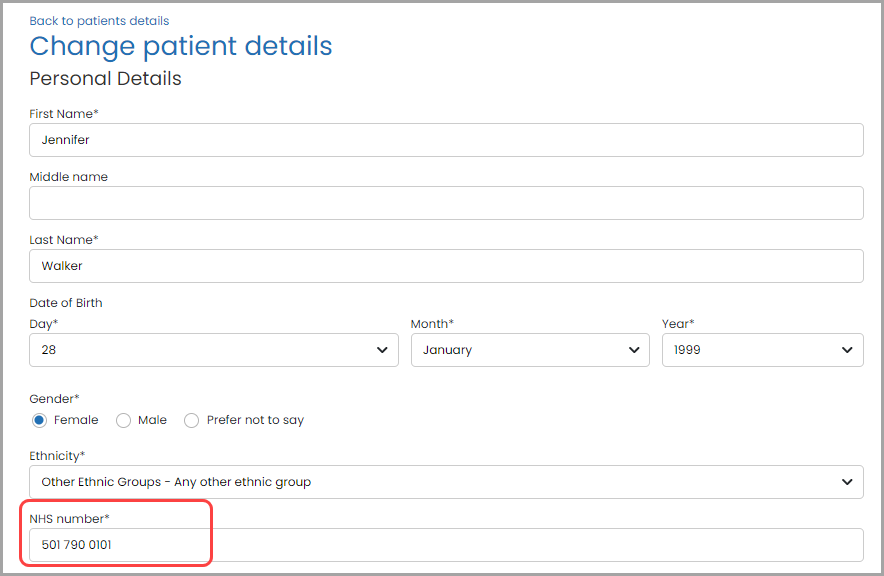Image resolution: width=884 pixels, height=576 pixels.
Task: Click the NHS number label text
Action: click(69, 519)
